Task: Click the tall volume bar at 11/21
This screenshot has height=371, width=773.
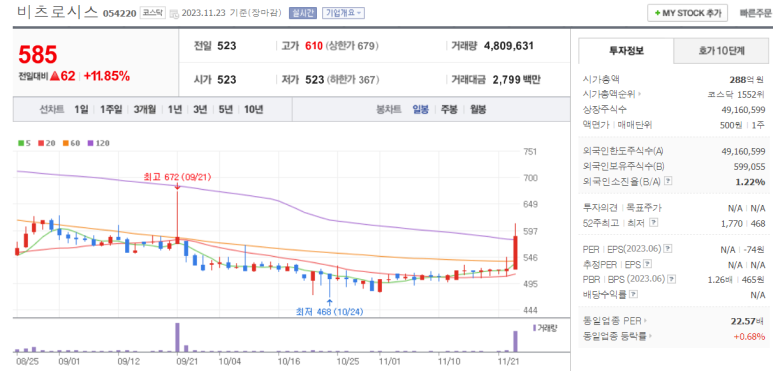Action: tap(516, 341)
